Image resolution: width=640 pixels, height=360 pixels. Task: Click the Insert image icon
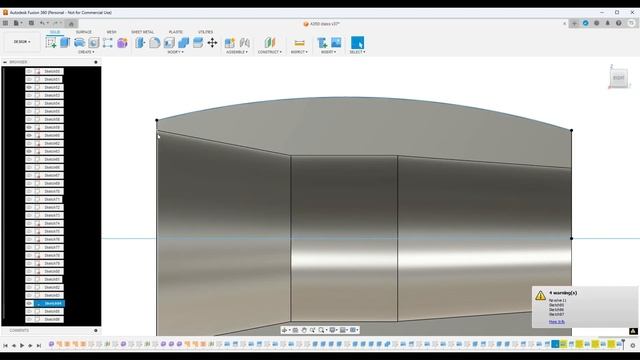coord(336,42)
